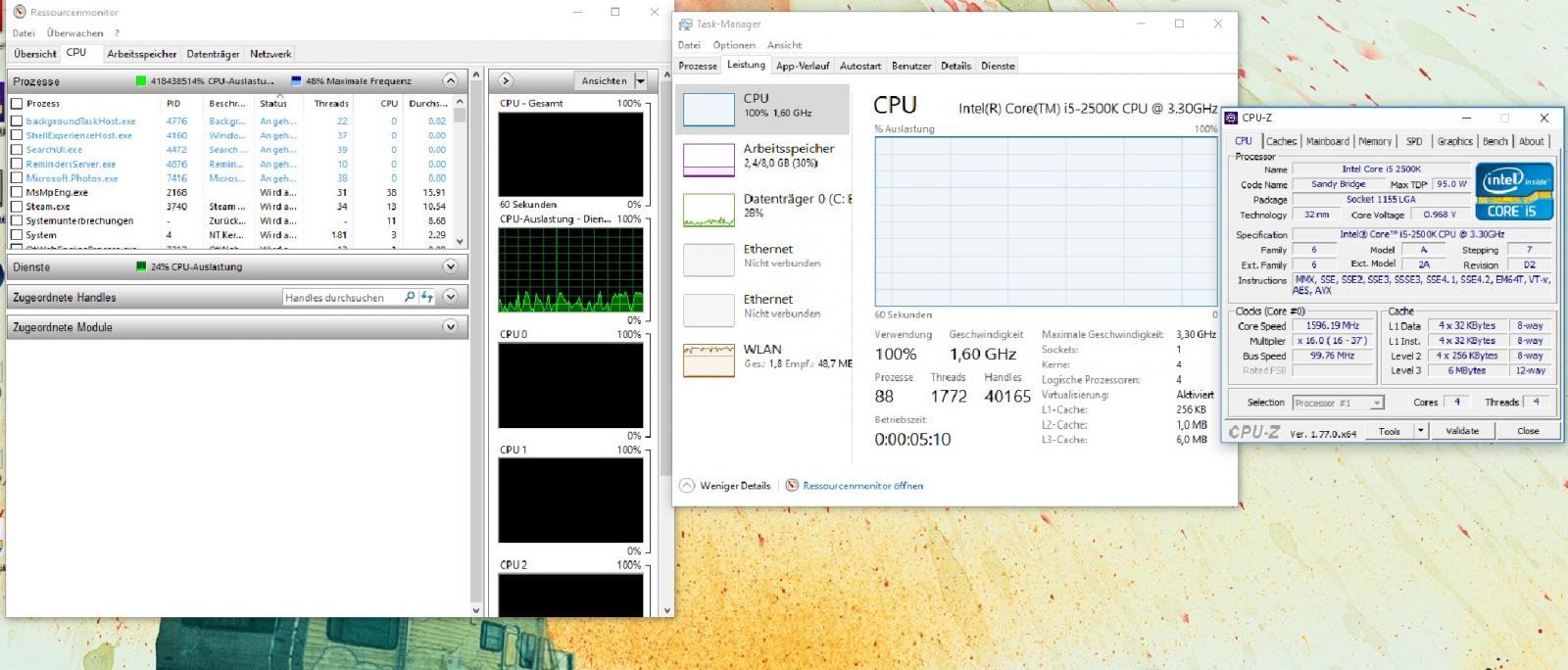Click the Tools button in CPU-Z
This screenshot has height=670, width=1568.
coord(1390,430)
